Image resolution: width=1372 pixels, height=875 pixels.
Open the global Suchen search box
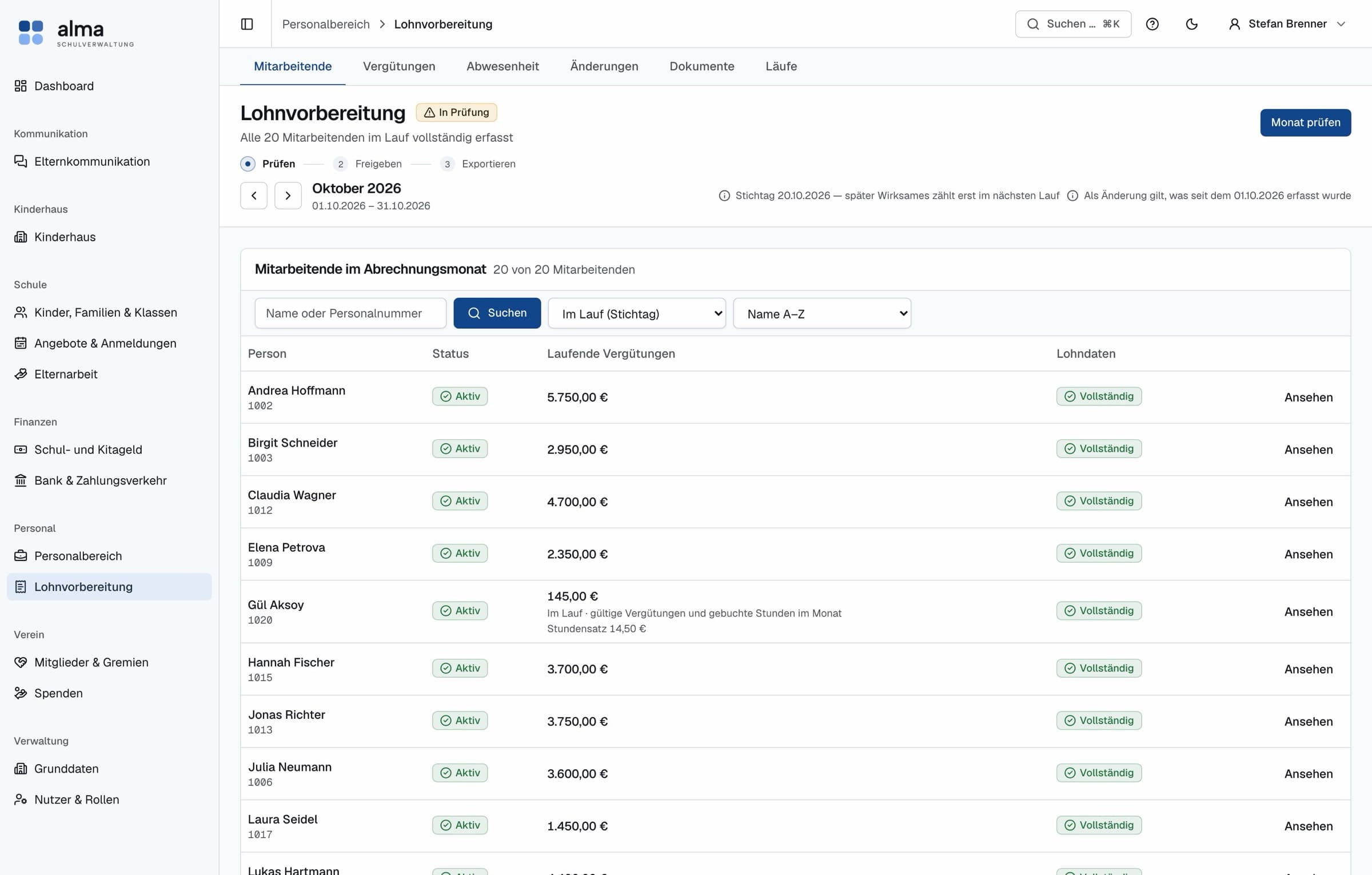[1073, 24]
